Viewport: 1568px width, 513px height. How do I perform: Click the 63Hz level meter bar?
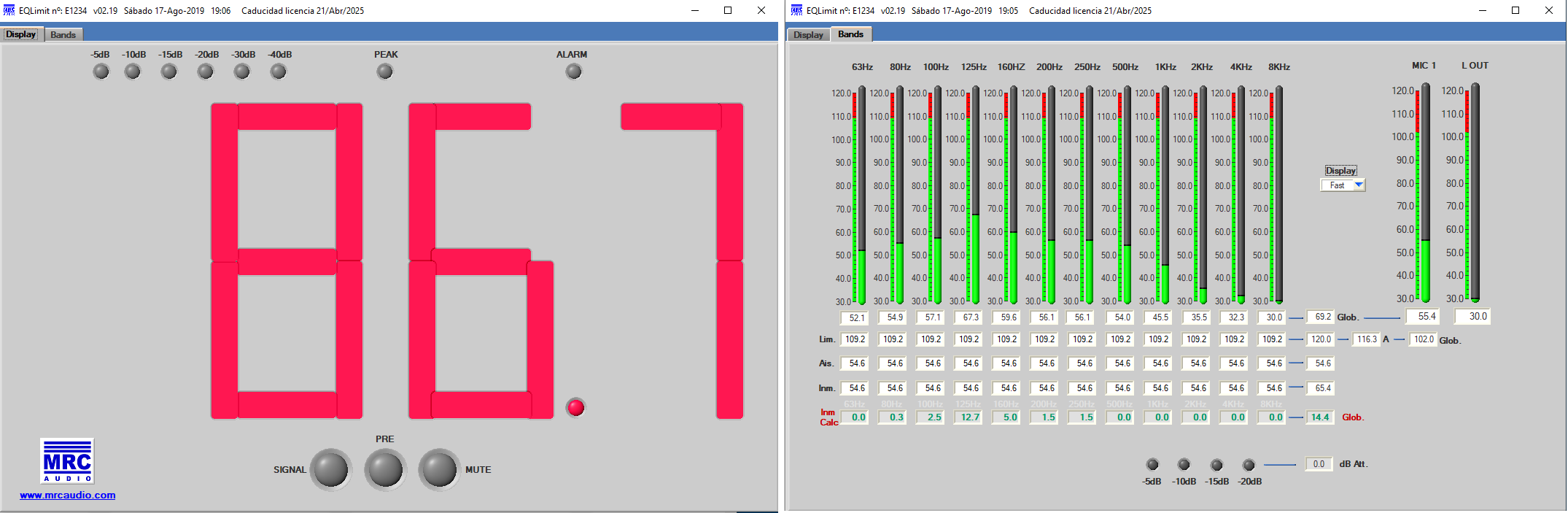coord(862,196)
